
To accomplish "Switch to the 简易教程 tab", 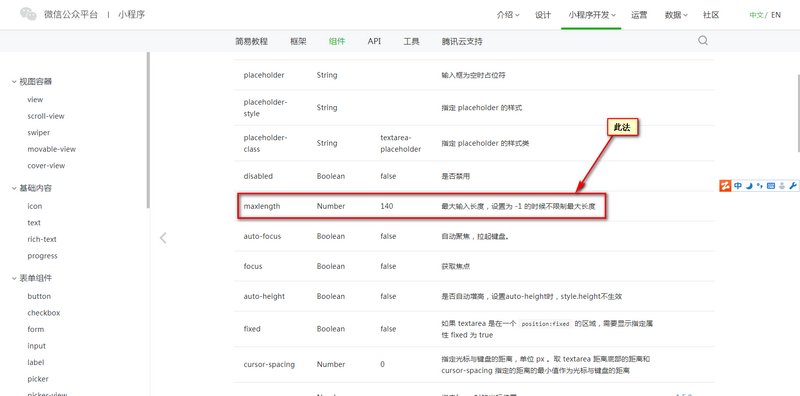I will (251, 41).
